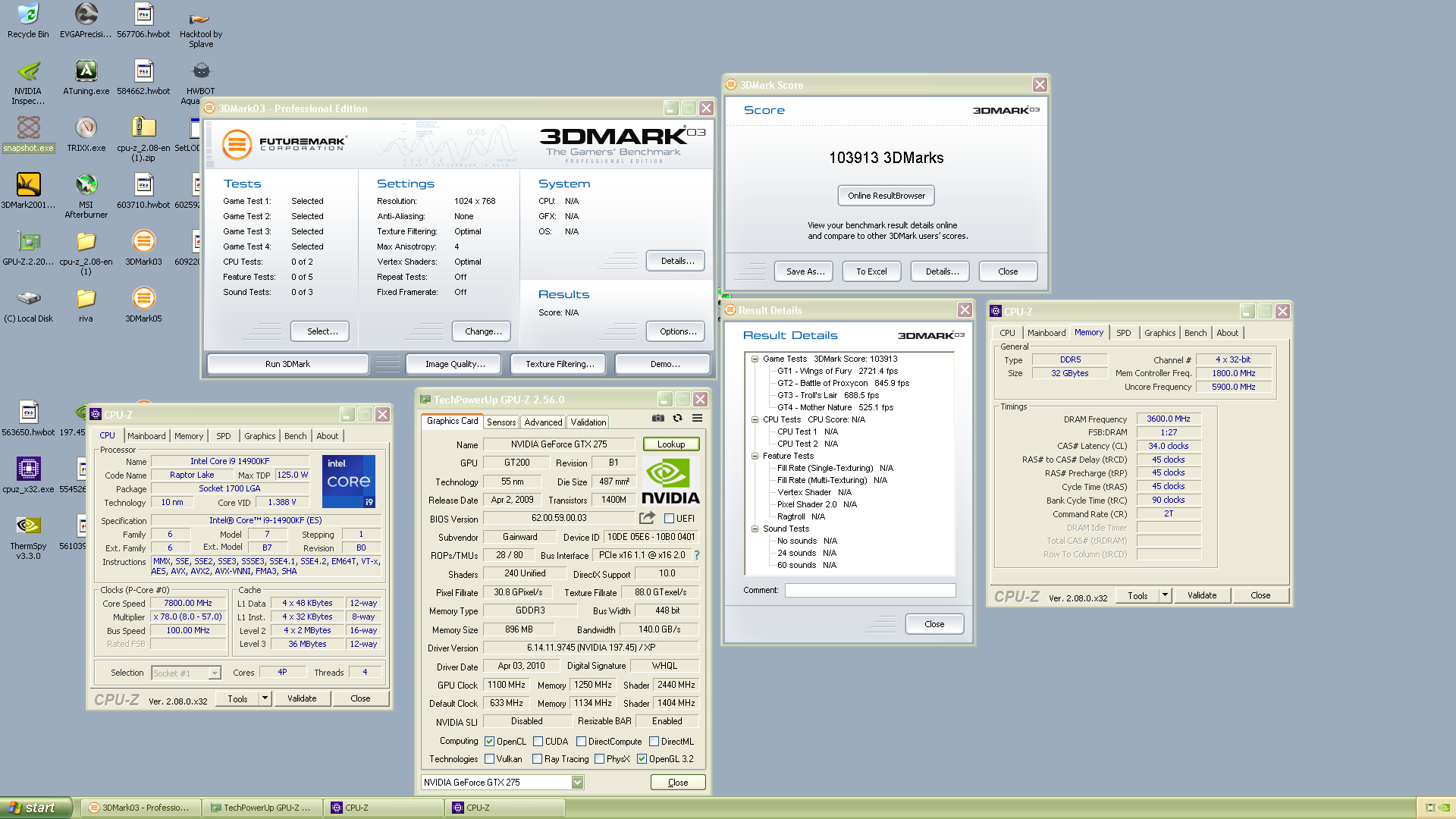1456x819 pixels.
Task: Click the To Excel button
Action: point(871,271)
